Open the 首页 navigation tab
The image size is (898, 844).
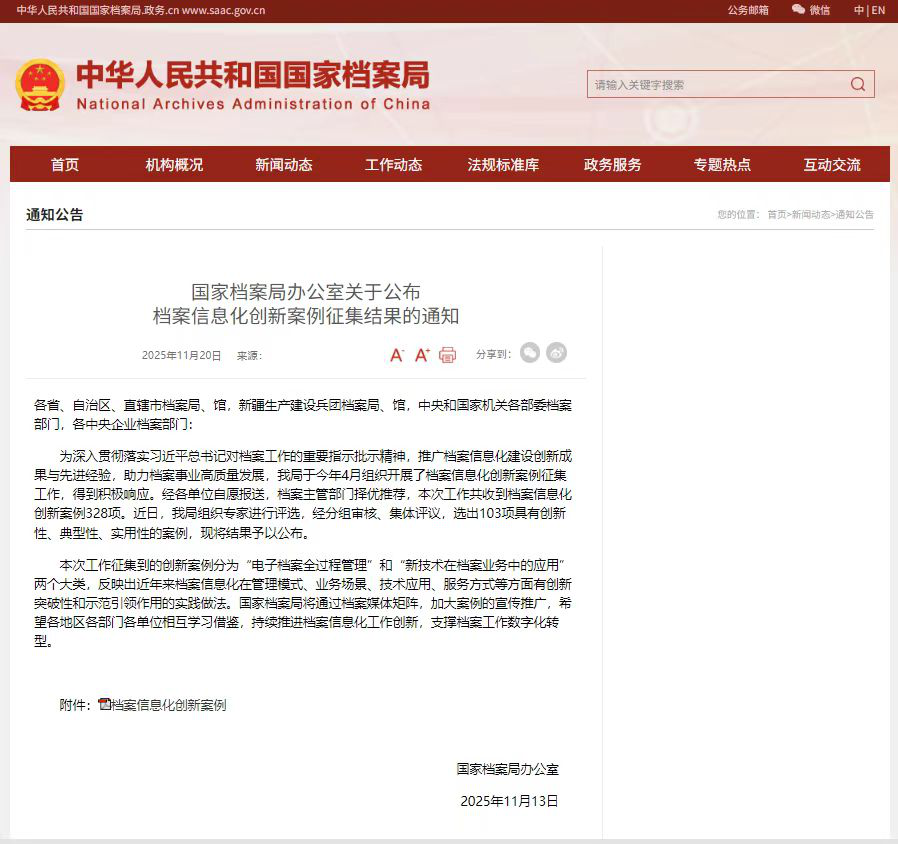(65, 165)
